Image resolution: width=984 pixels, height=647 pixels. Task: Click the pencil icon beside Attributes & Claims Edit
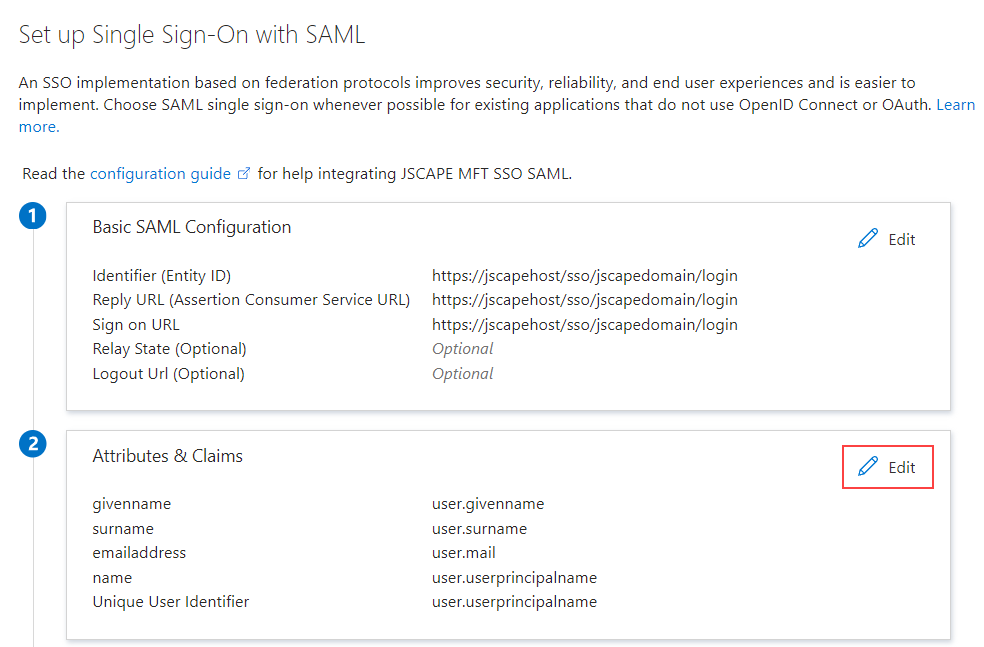(x=866, y=467)
